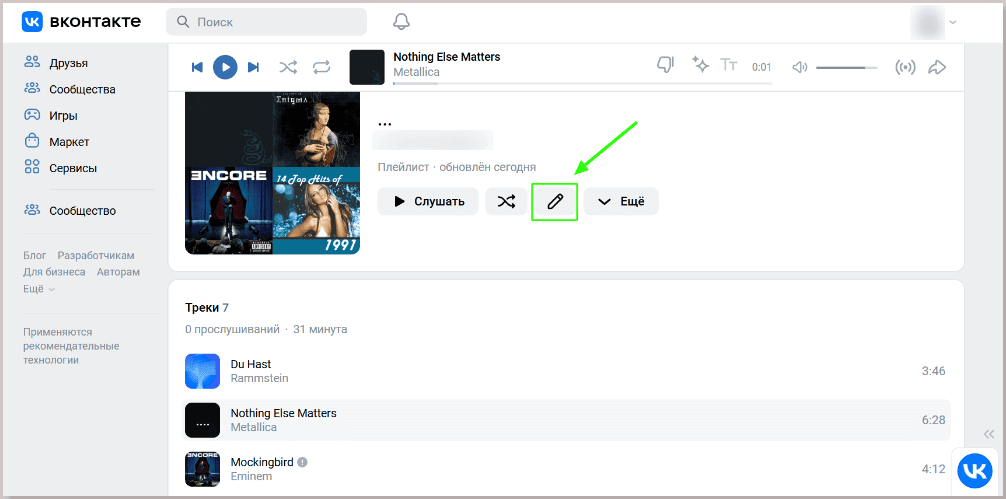Toggle broadcast music status icon
Screen dimensions: 1006x499
[x=905, y=67]
